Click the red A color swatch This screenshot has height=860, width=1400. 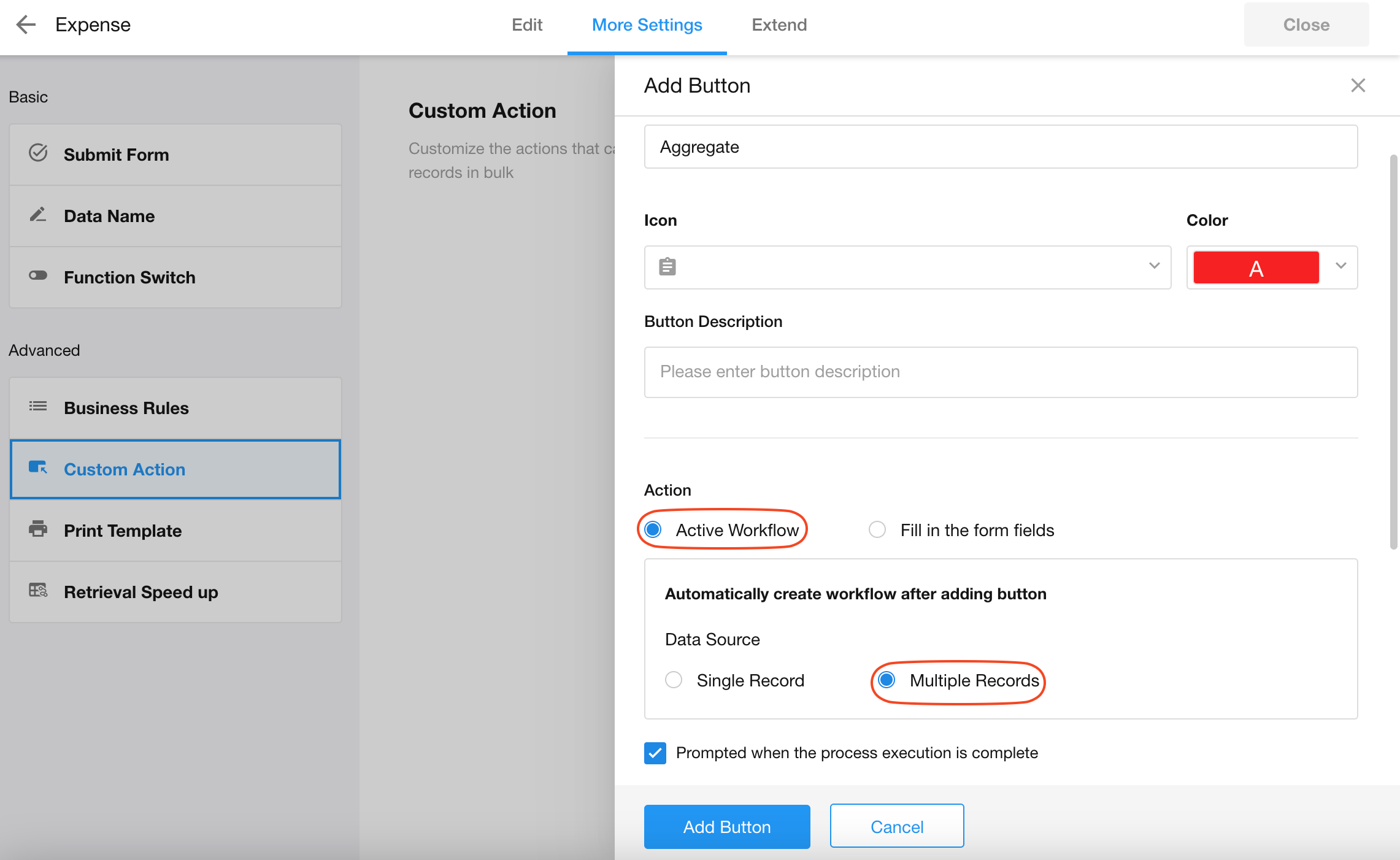click(x=1256, y=267)
